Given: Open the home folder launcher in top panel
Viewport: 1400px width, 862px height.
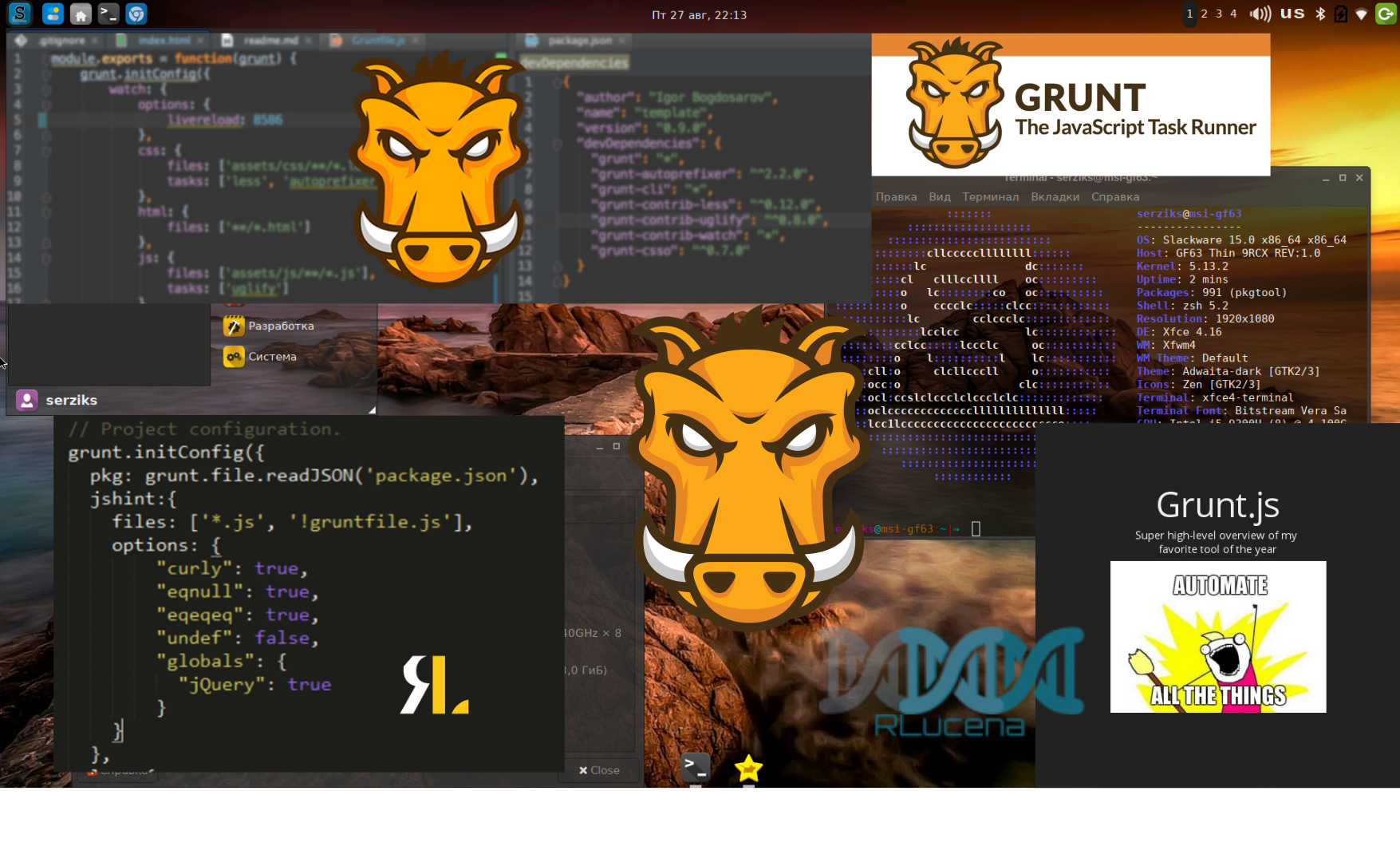Looking at the screenshot, I should [x=81, y=14].
